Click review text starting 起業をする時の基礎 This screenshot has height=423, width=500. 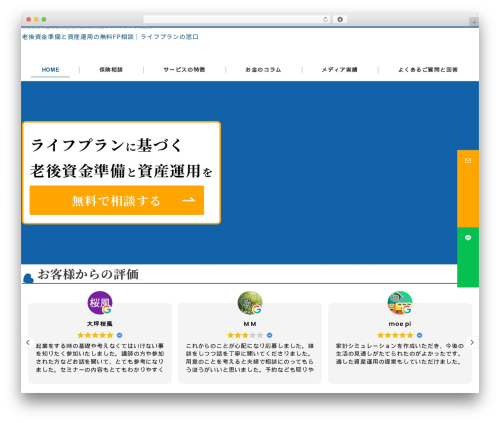(x=100, y=358)
